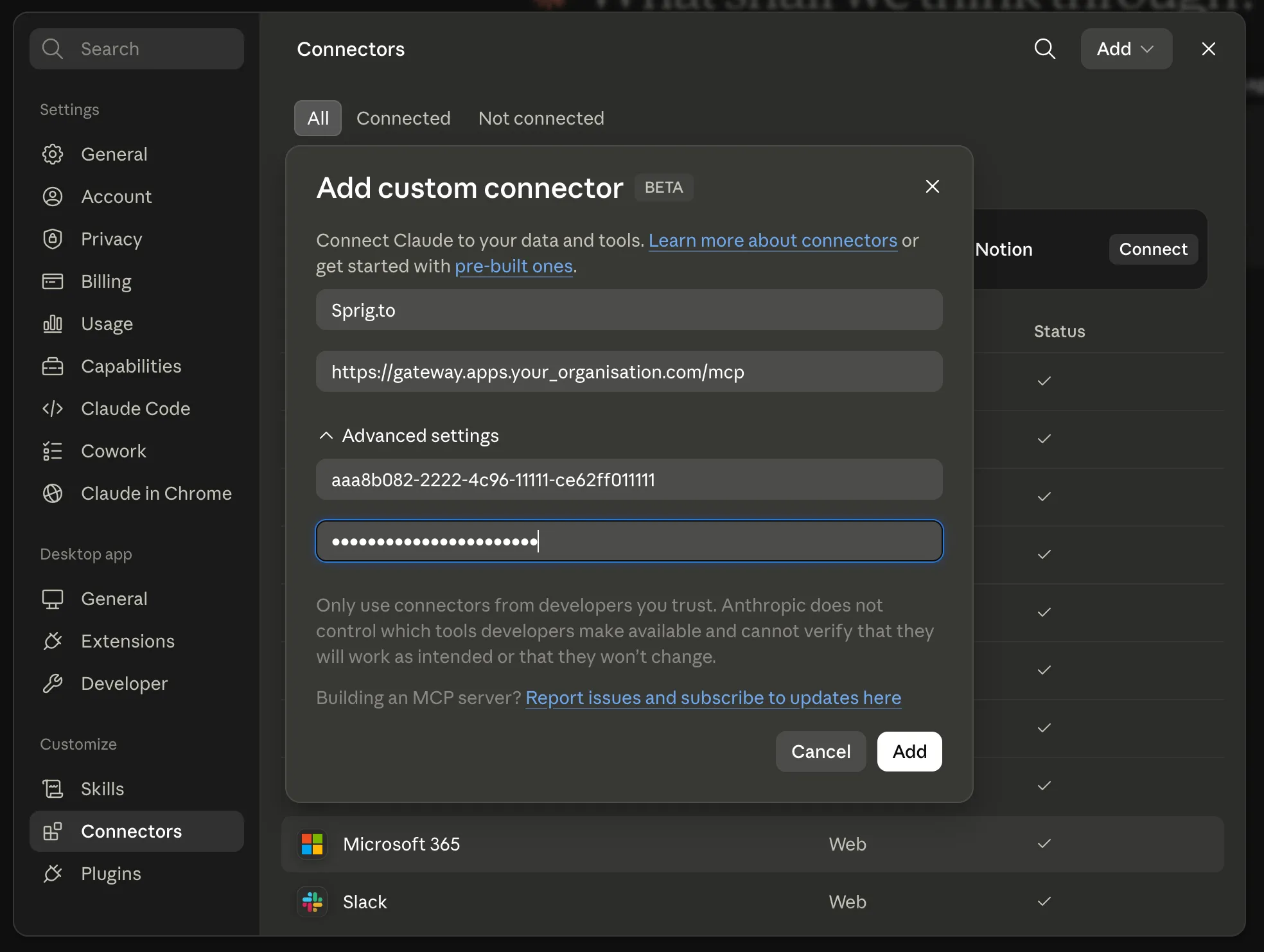The width and height of the screenshot is (1264, 952).
Task: Cancel the custom connector dialog
Action: click(821, 752)
